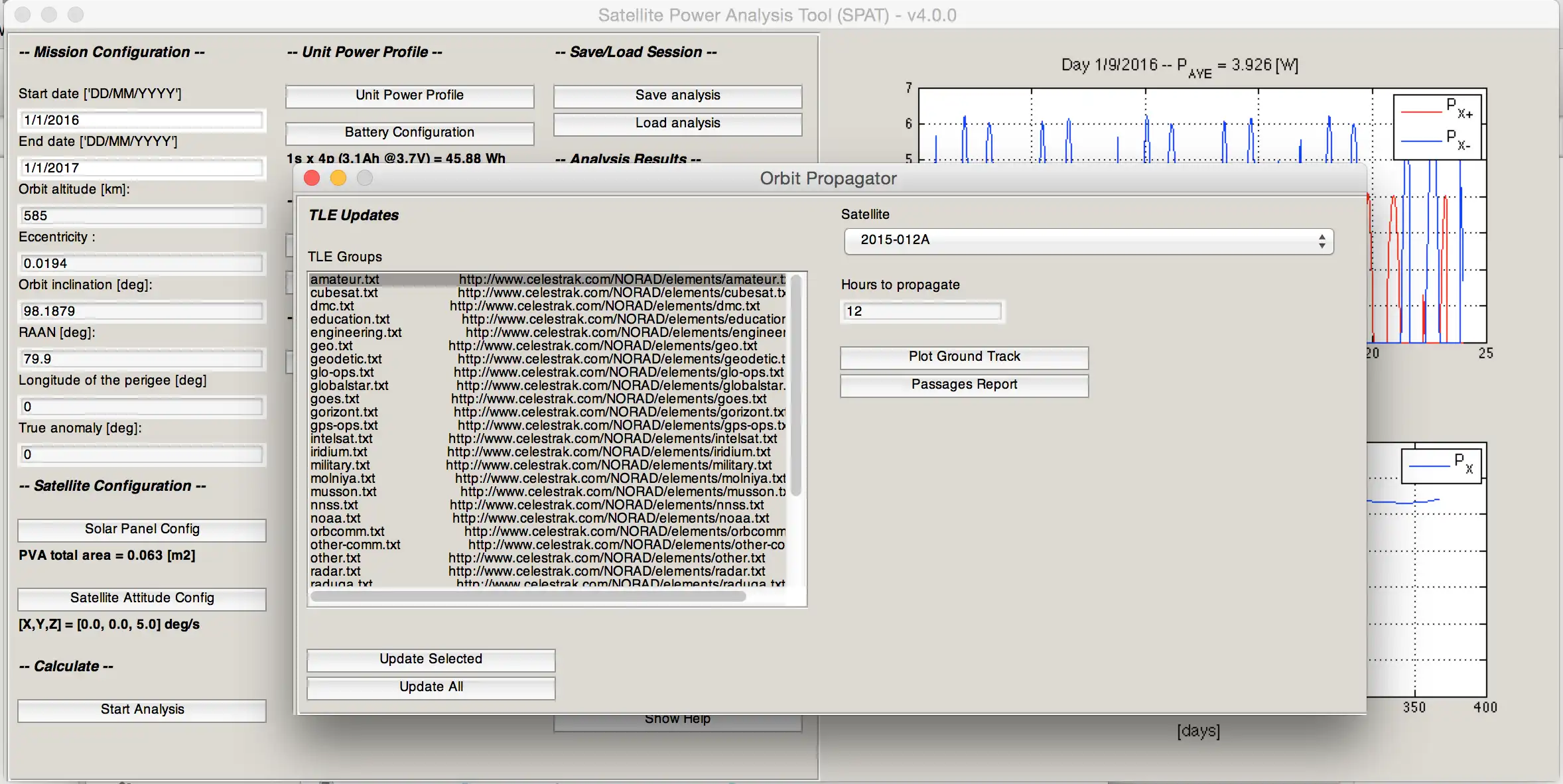This screenshot has width=1563, height=784.
Task: Click the Solar Panel Config icon
Action: pos(143,527)
